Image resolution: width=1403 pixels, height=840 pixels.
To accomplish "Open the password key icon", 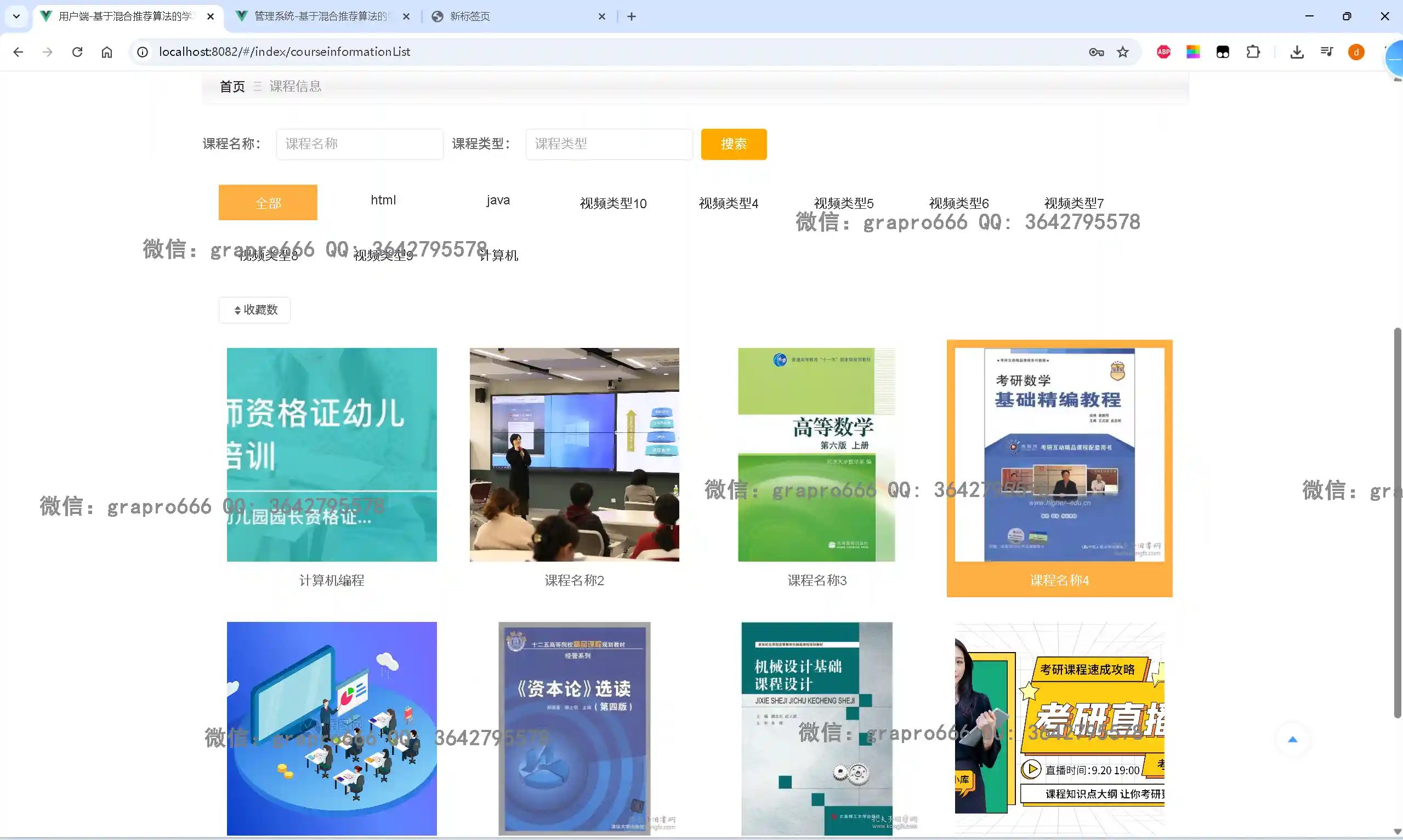I will (1096, 52).
